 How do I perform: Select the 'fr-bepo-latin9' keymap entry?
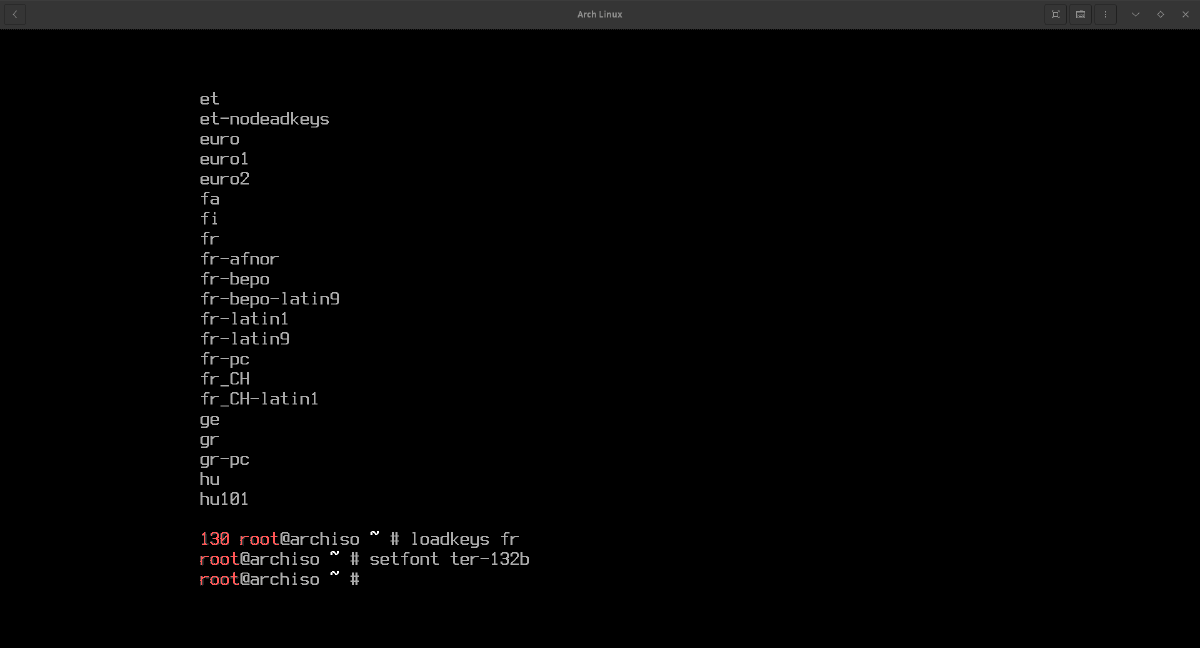pyautogui.click(x=270, y=299)
